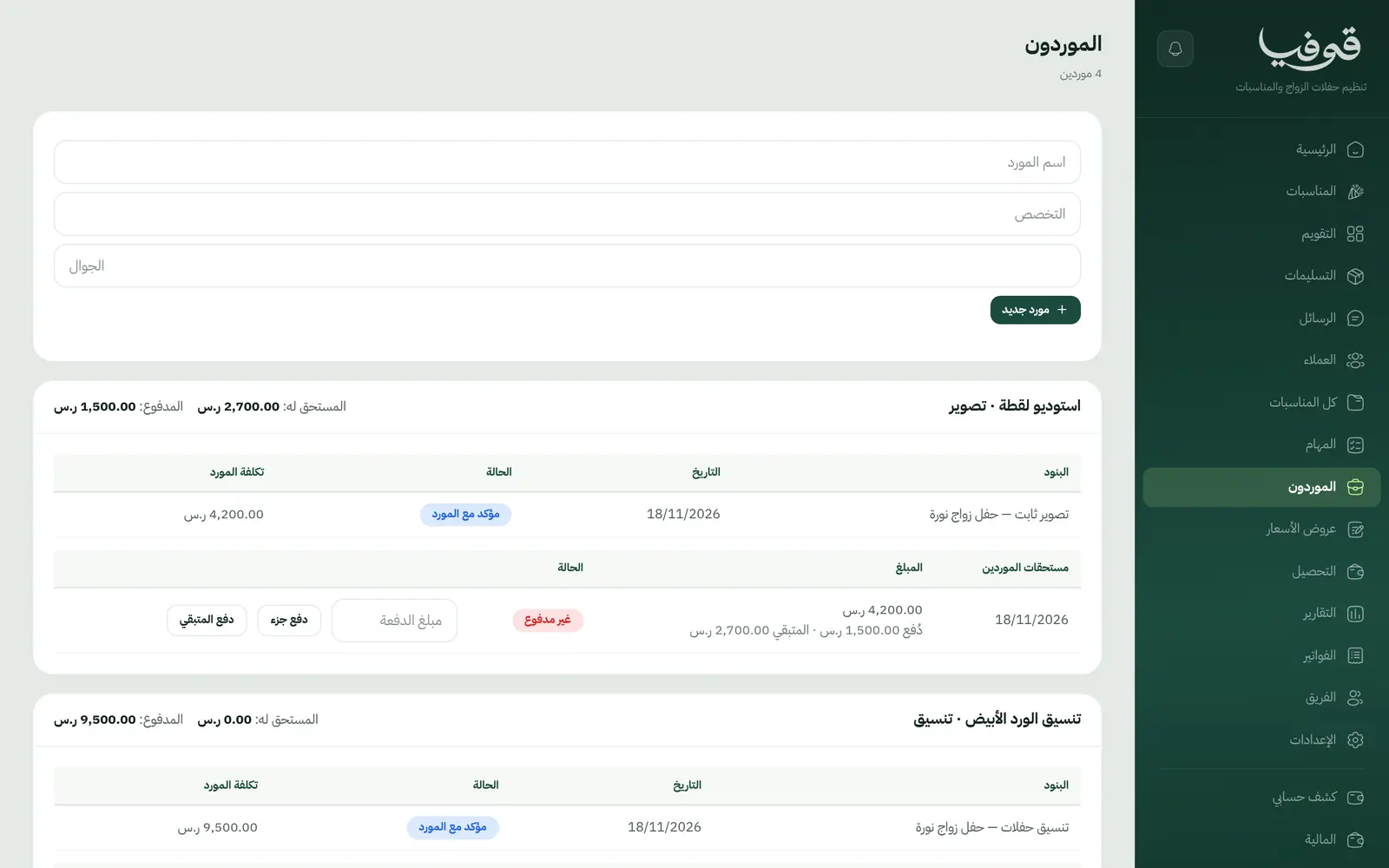Click the مورد جديد button
Image resolution: width=1389 pixels, height=868 pixels.
tap(1035, 310)
